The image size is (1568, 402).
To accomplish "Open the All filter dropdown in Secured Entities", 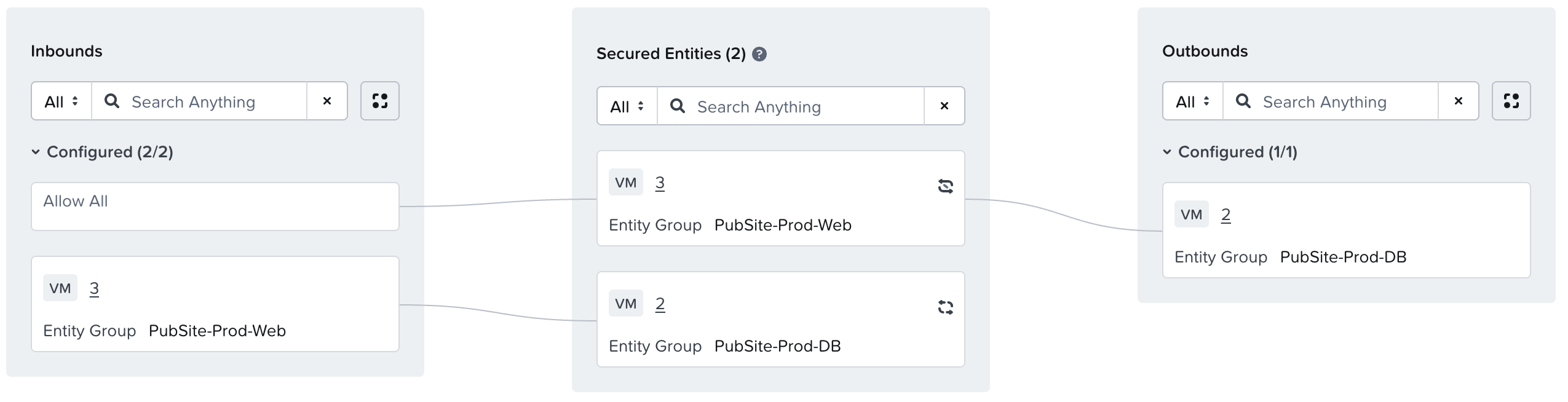I will [627, 106].
